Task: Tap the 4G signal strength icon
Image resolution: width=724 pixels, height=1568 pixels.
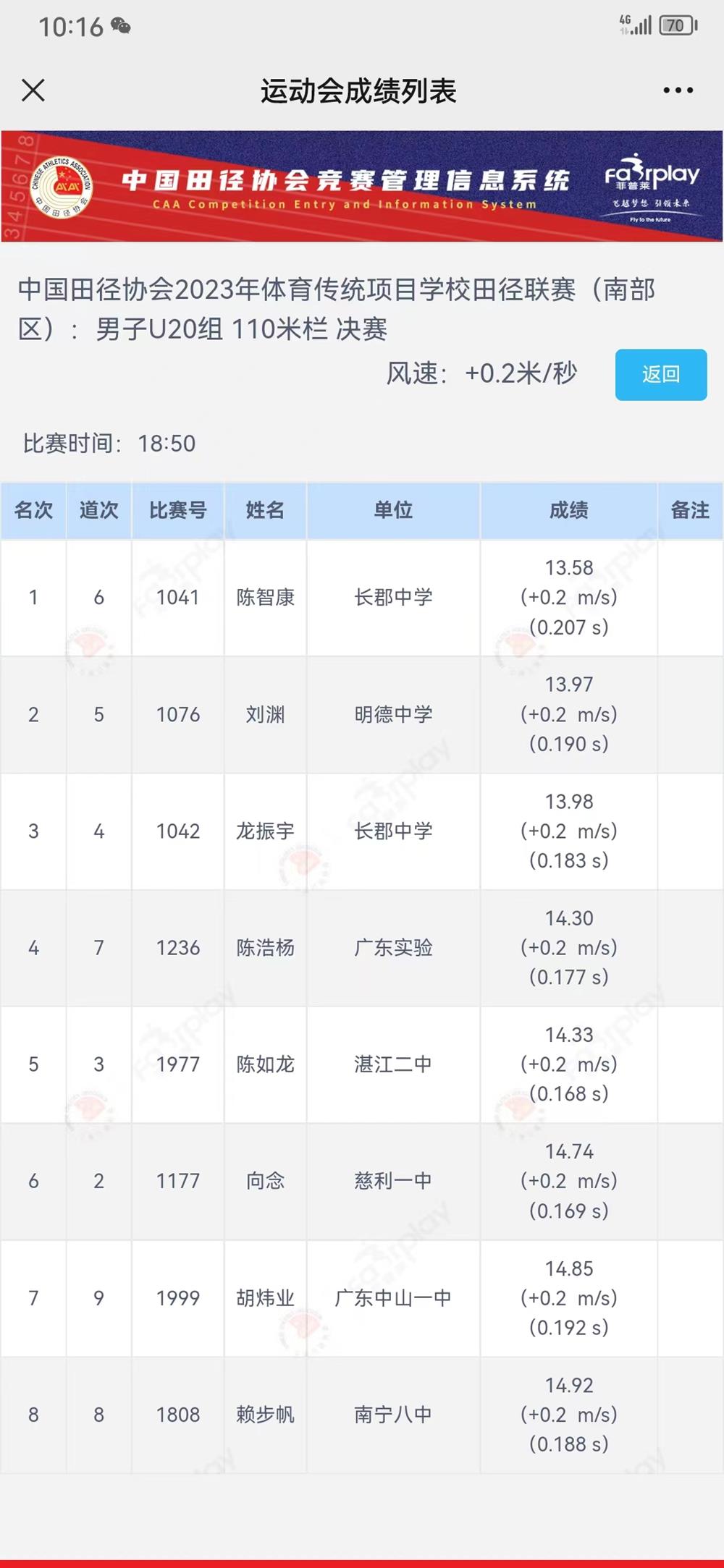Action: pyautogui.click(x=636, y=25)
